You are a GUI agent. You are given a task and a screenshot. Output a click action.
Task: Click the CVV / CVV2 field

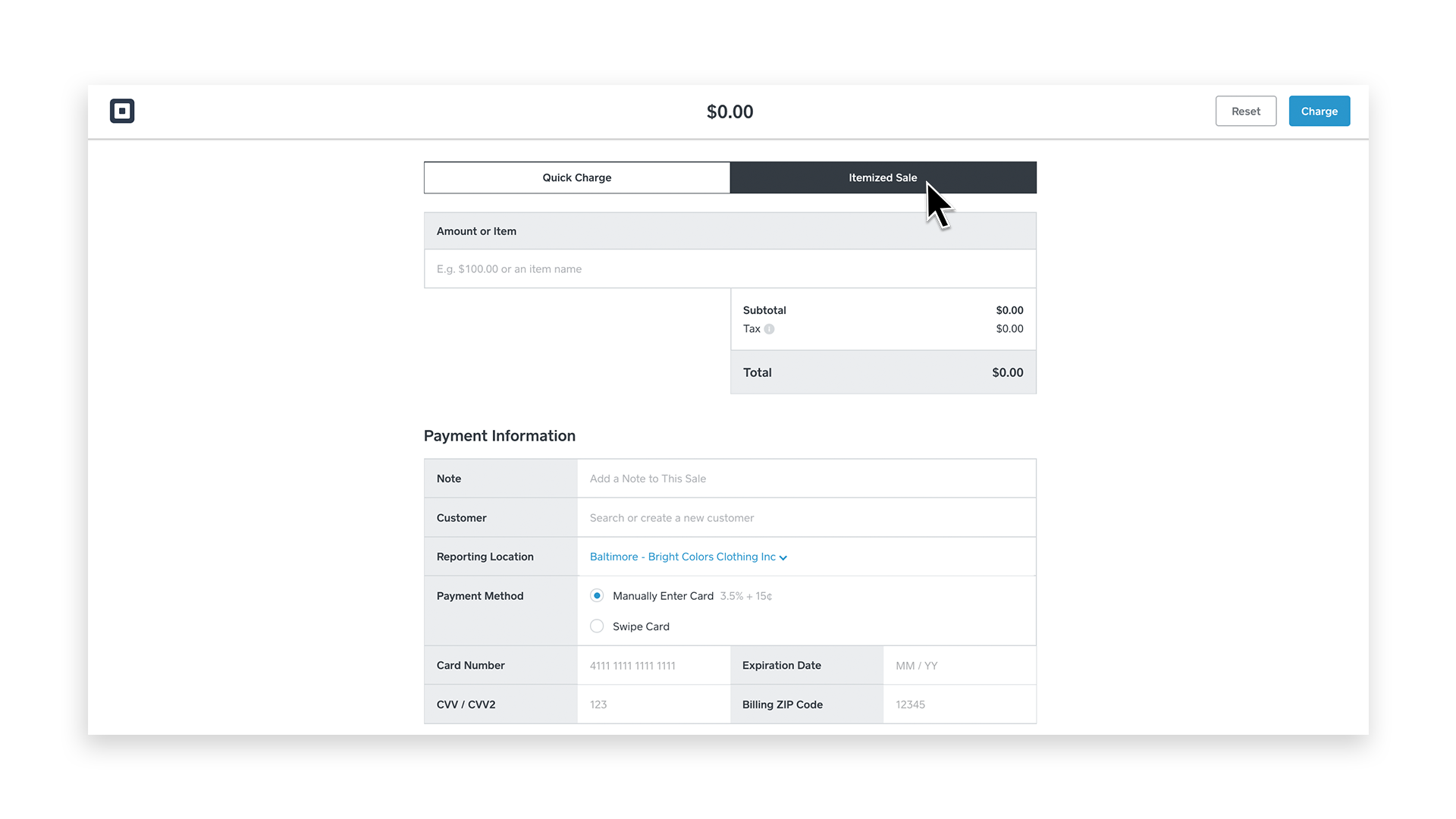click(x=653, y=704)
